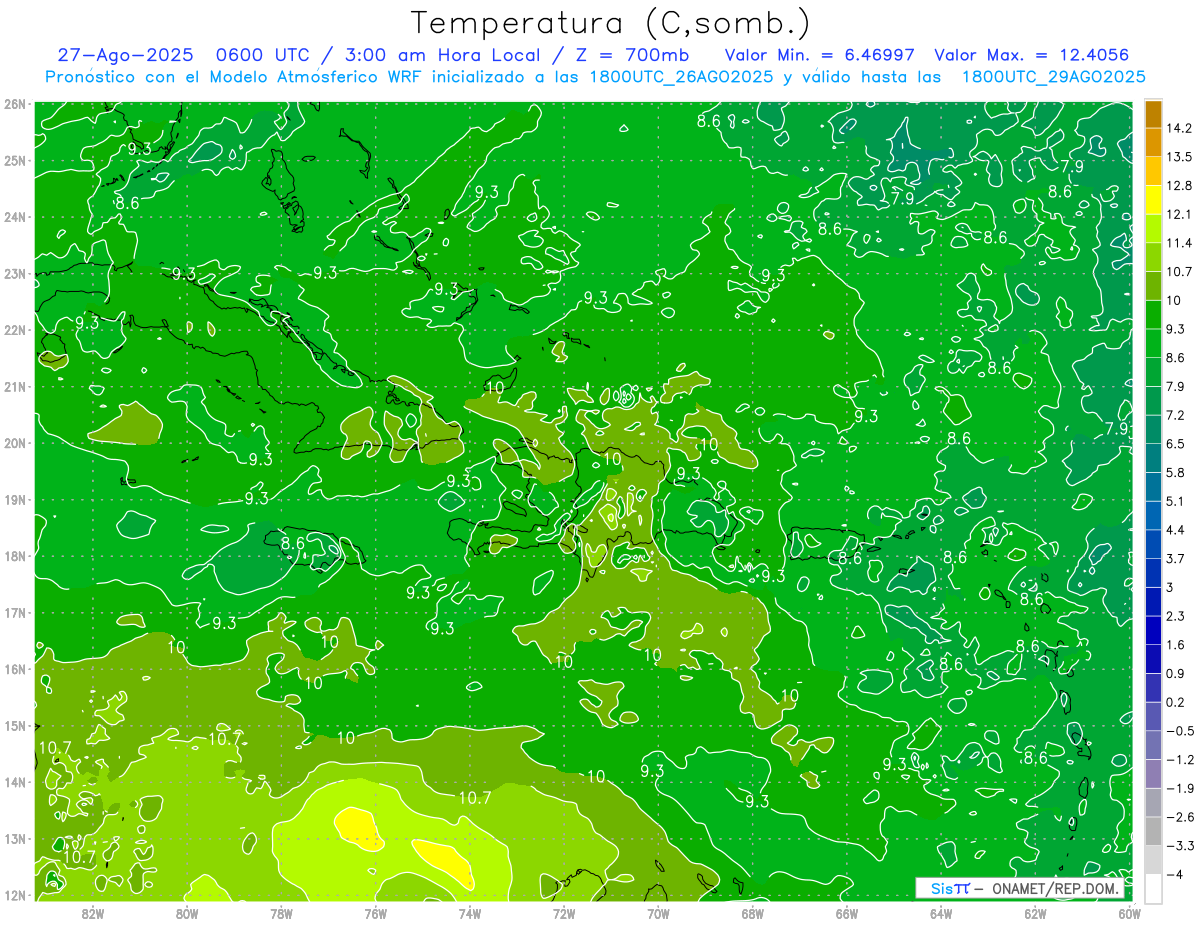Click the colorbar label "-4"
The image size is (1200, 927).
(x=1174, y=874)
